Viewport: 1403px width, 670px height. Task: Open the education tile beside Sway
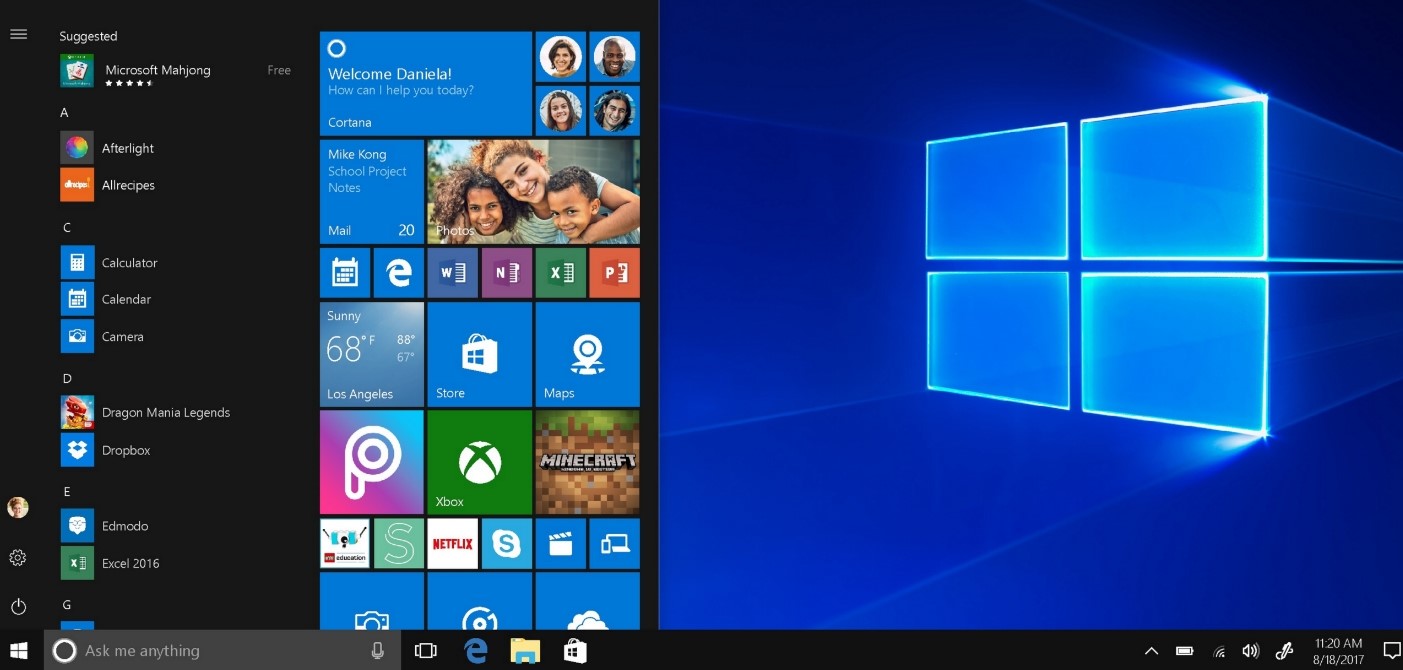pos(344,543)
